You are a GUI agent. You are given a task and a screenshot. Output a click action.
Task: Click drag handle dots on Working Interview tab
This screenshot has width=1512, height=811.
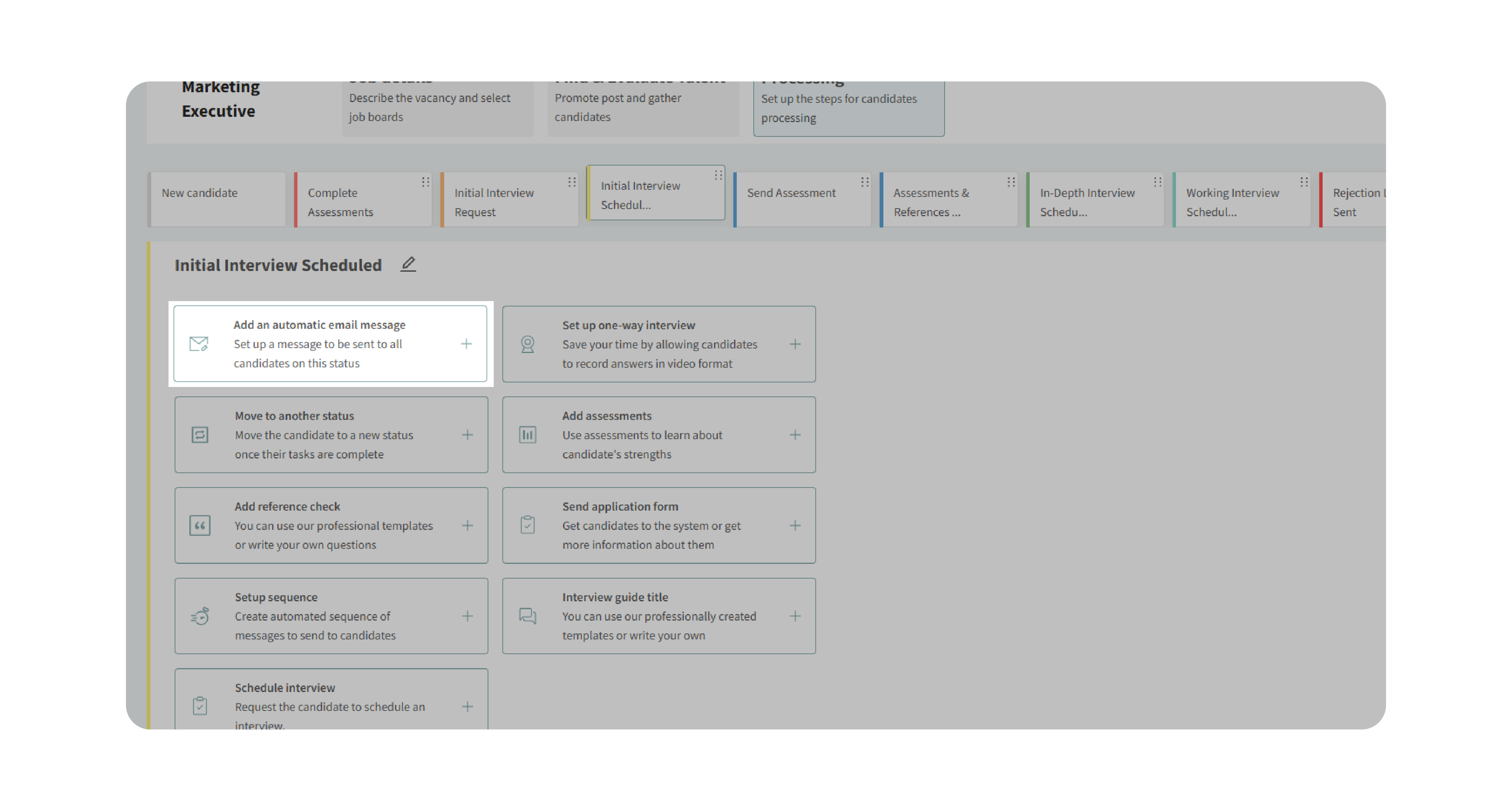[x=1304, y=183]
